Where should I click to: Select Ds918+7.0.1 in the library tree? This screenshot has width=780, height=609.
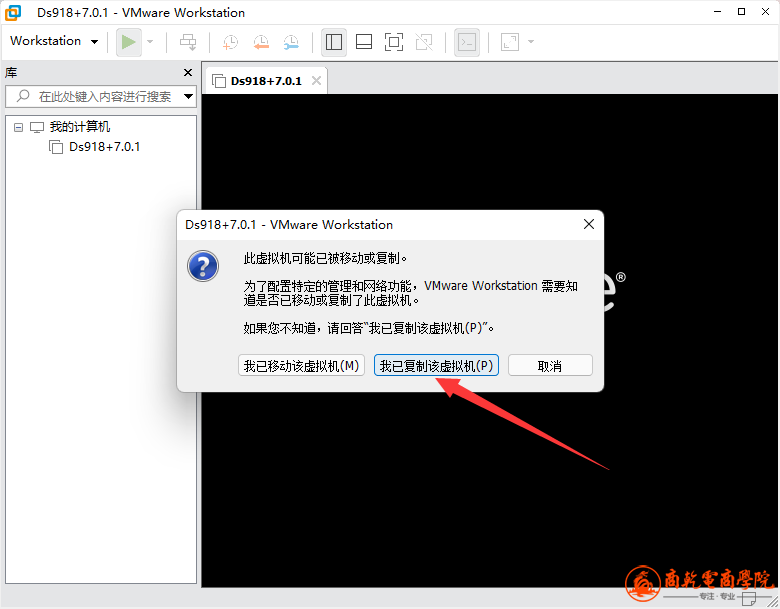click(x=104, y=147)
